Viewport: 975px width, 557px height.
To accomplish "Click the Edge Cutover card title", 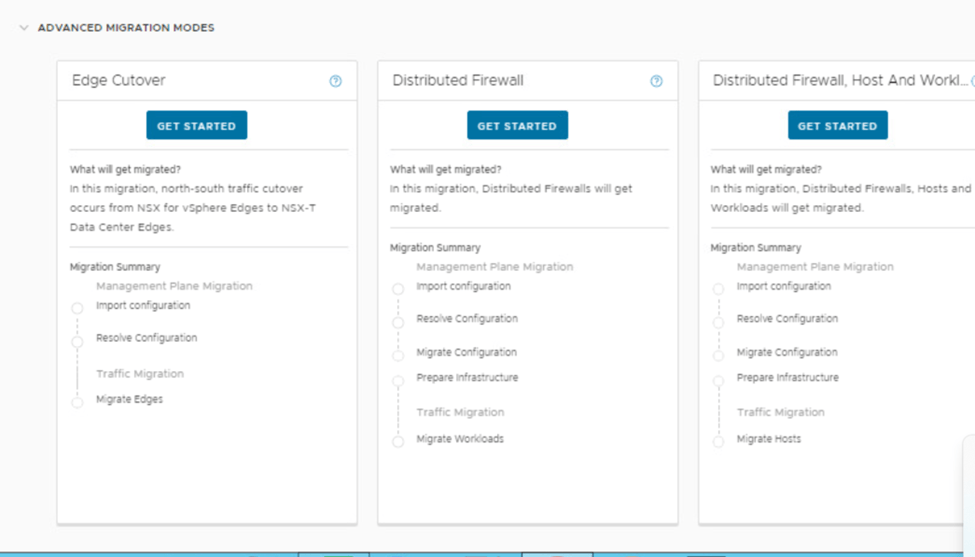I will [119, 80].
